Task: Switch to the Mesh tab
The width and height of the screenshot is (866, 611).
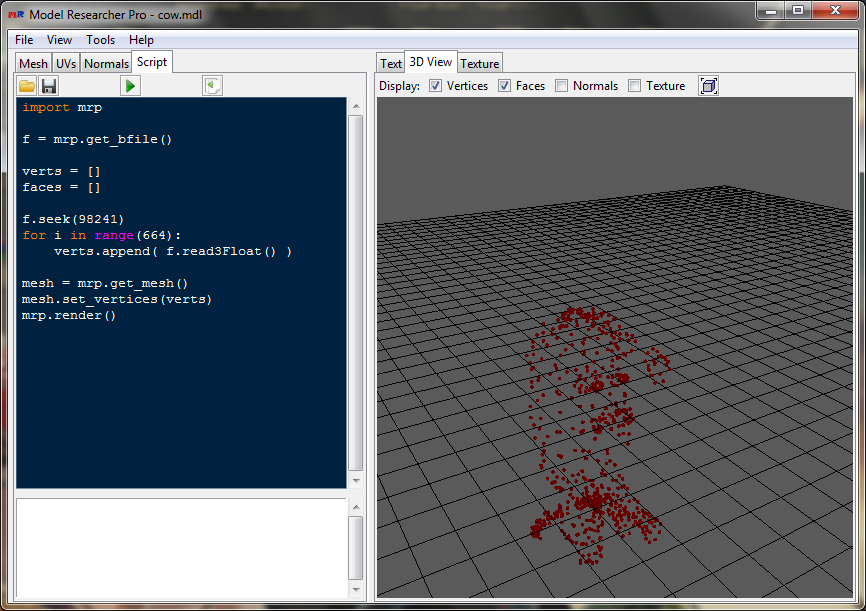Action: tap(33, 64)
